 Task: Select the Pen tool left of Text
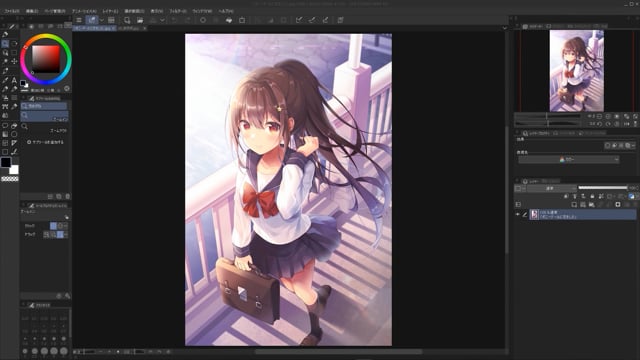tap(5, 80)
